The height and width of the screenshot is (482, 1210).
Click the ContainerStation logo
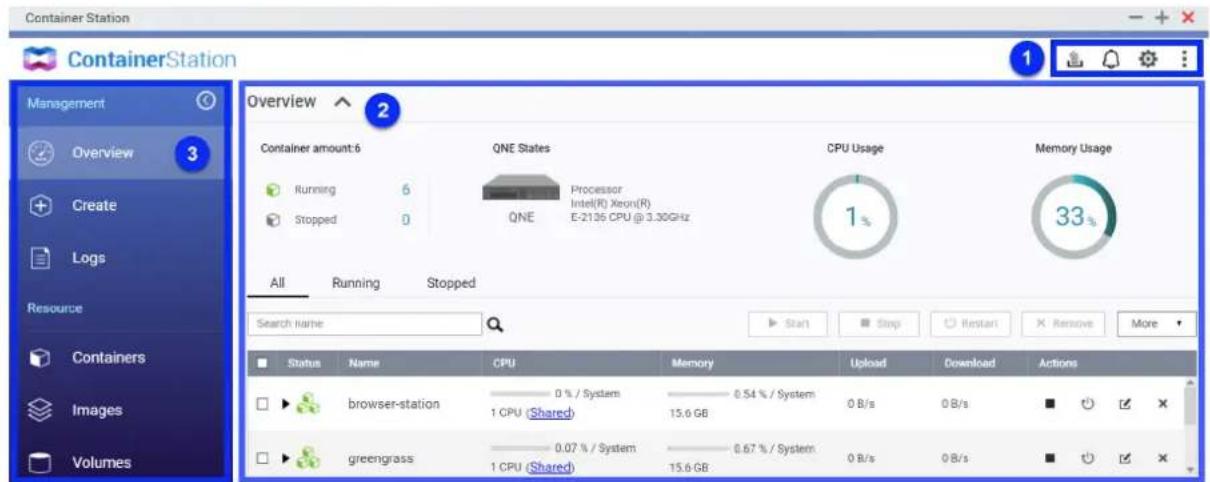[x=131, y=60]
